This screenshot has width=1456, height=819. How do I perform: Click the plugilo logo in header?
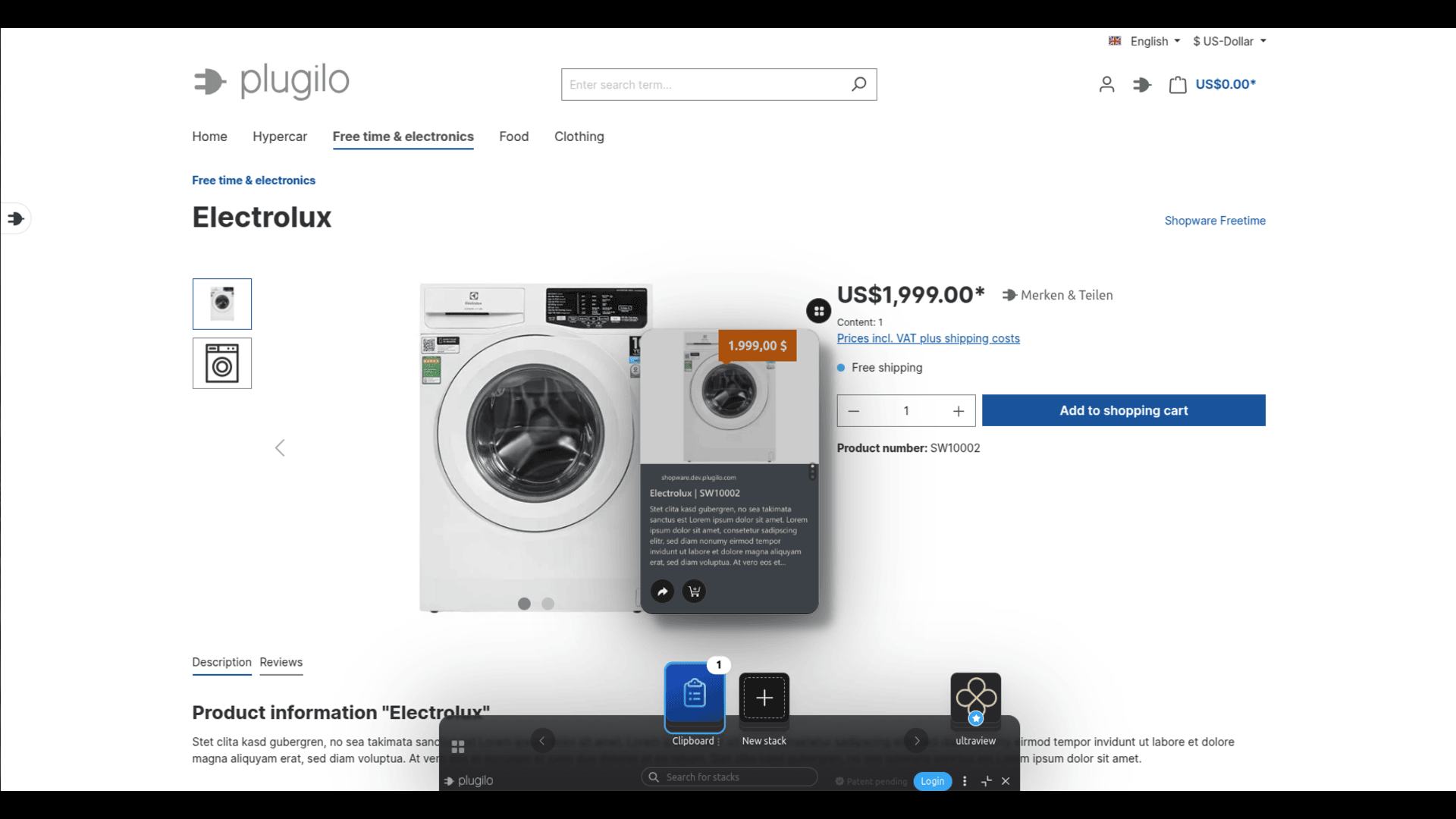coord(271,81)
